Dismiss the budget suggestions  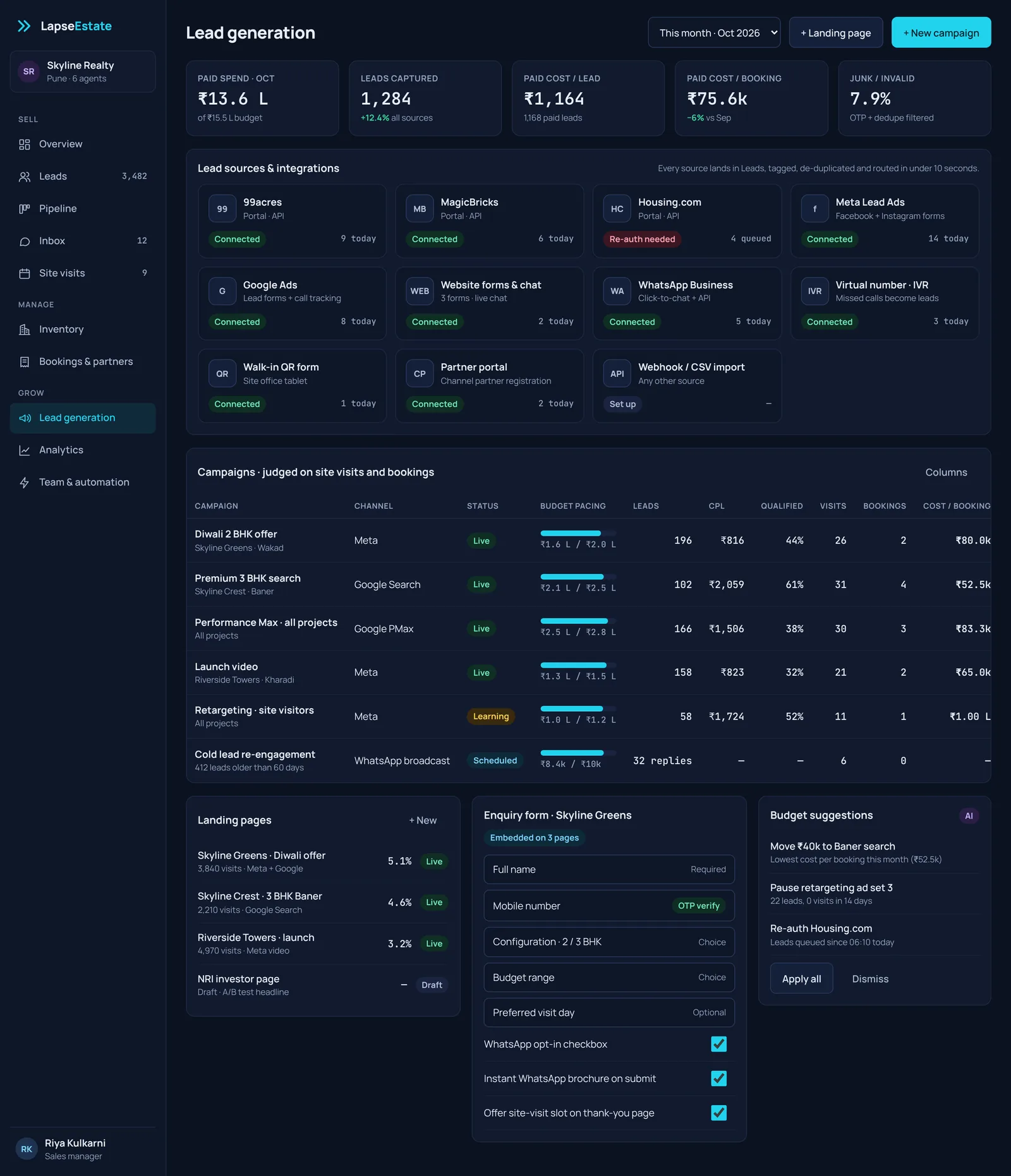pos(870,979)
